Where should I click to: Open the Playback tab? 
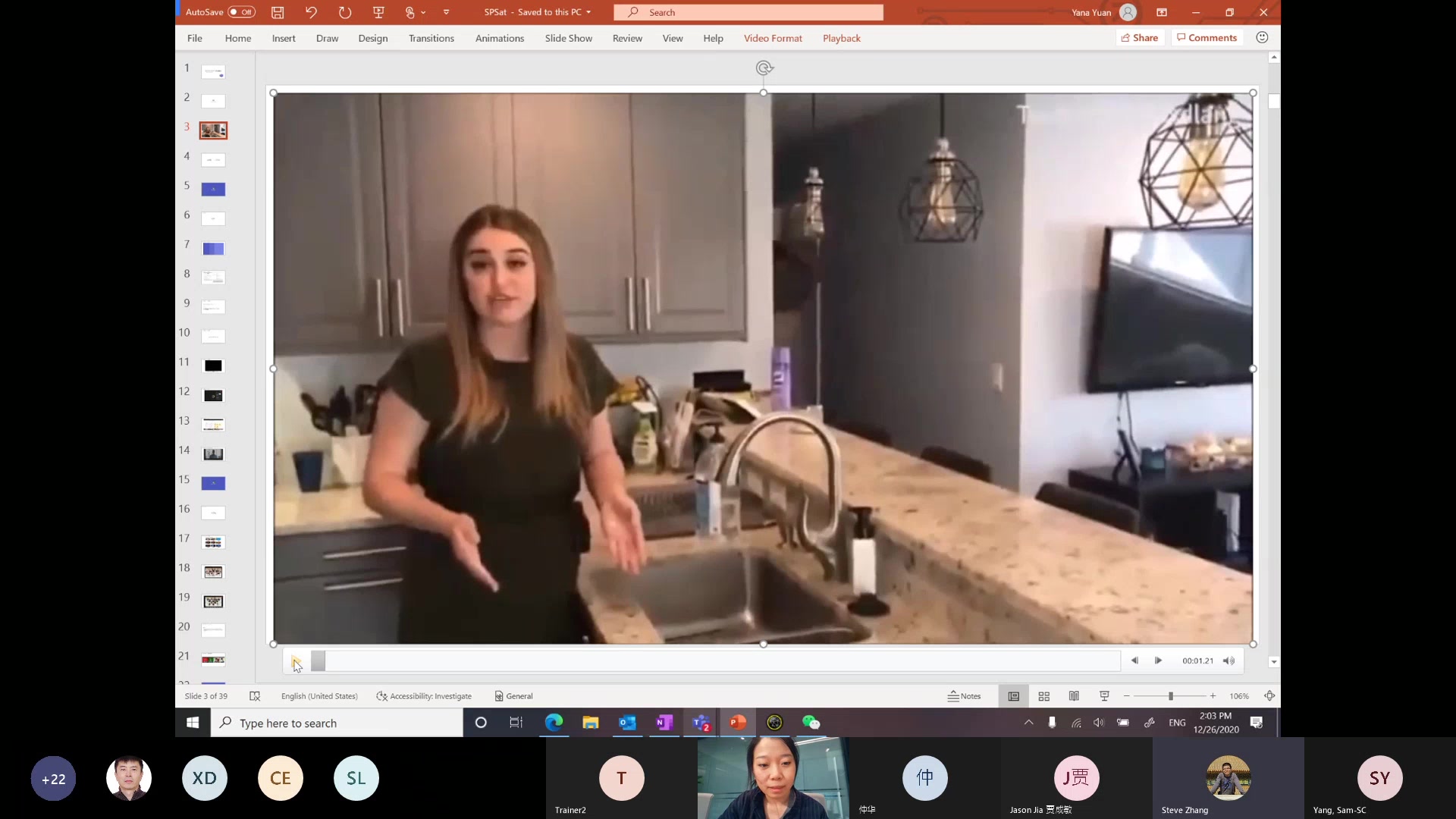click(x=842, y=38)
